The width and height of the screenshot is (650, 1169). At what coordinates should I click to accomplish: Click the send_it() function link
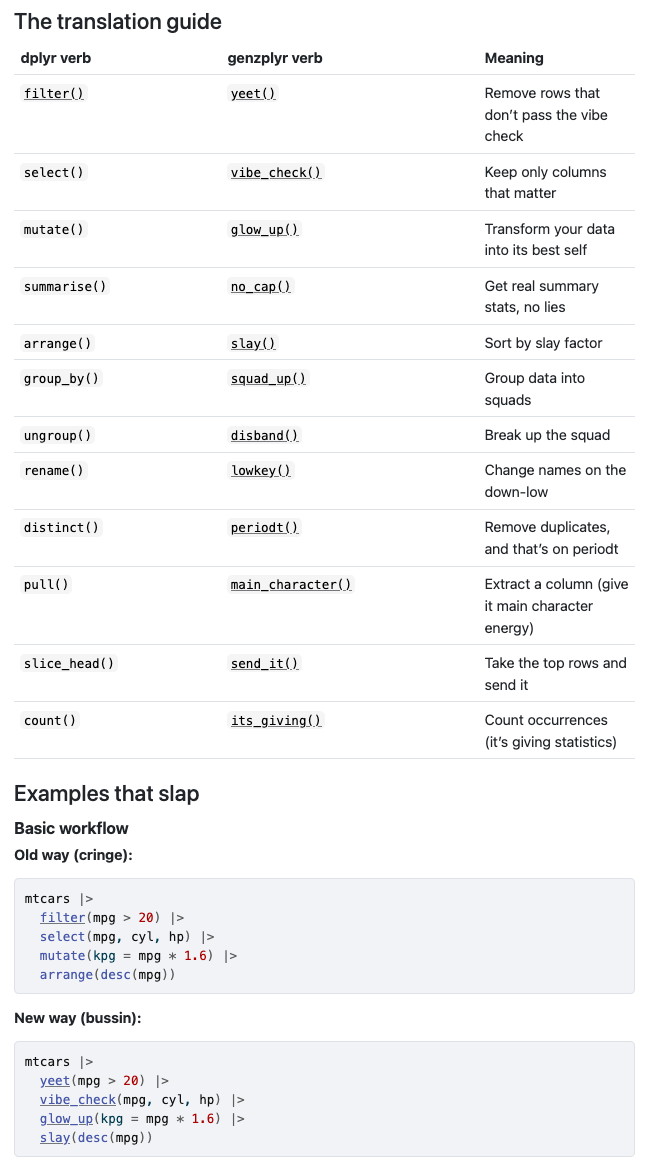tap(264, 663)
